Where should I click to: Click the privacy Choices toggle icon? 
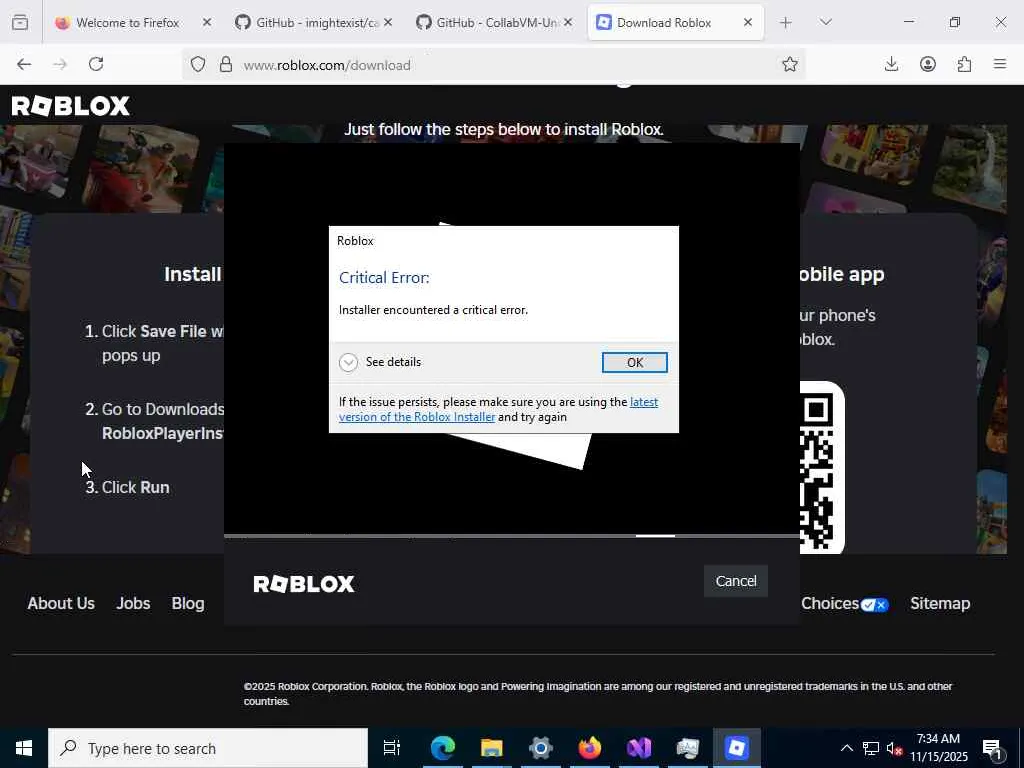click(x=874, y=605)
